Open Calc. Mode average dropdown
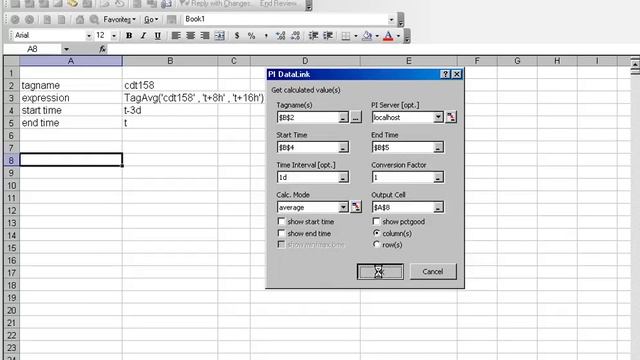 pyautogui.click(x=343, y=207)
